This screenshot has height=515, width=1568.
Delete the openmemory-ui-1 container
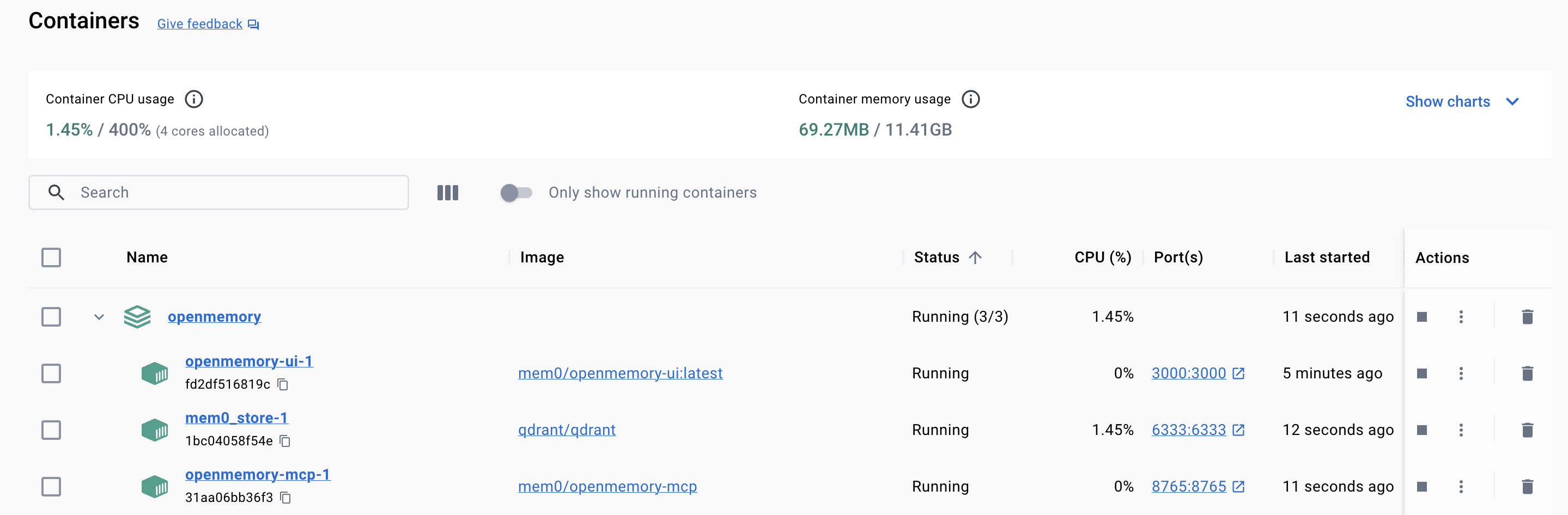pos(1527,373)
